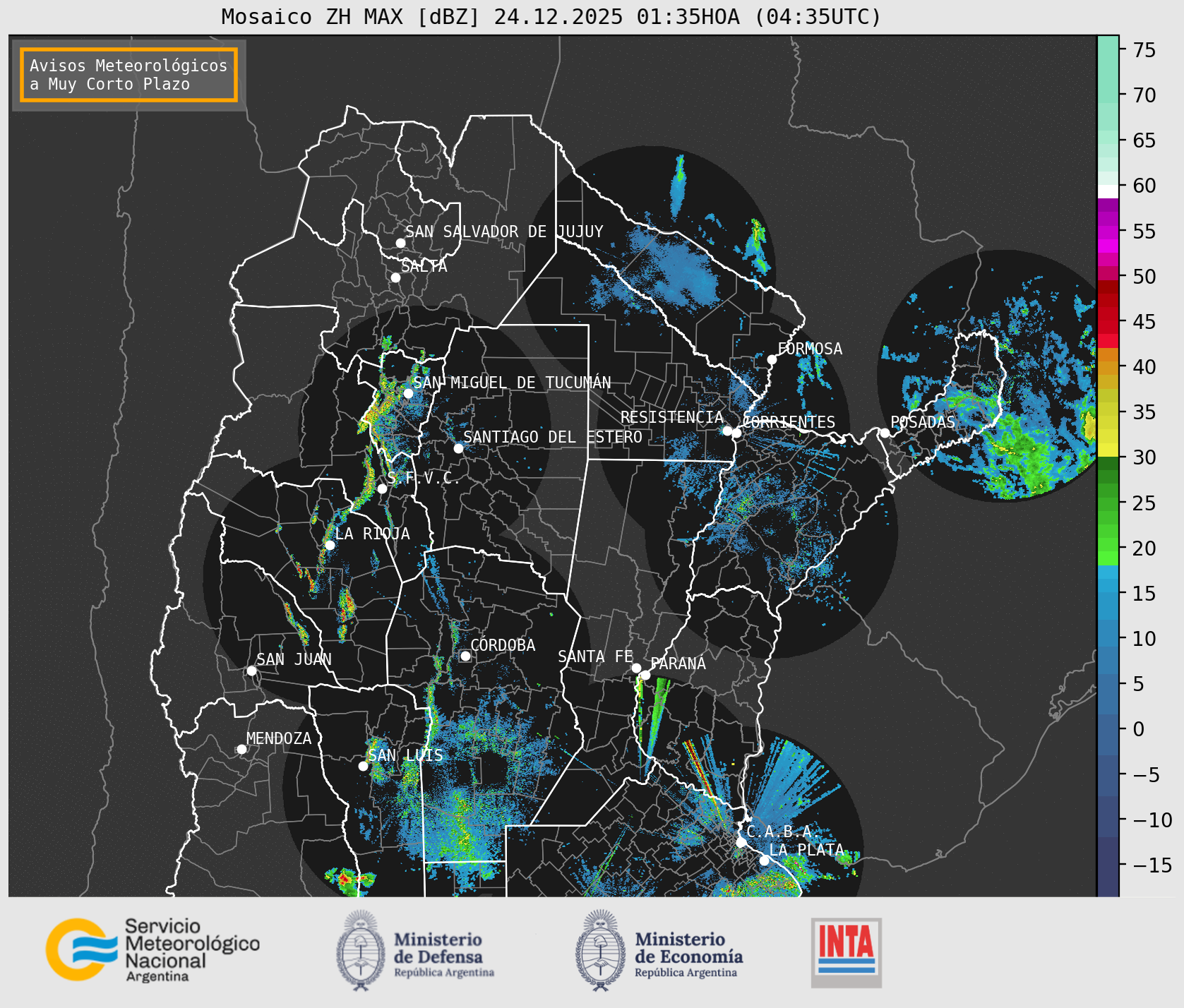Click the 'FORMOSA' map label

click(x=810, y=349)
